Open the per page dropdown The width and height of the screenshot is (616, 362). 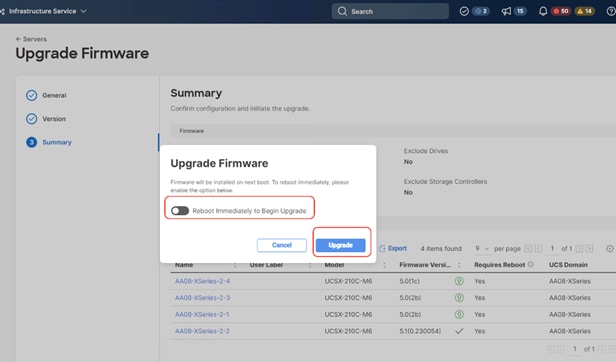(482, 248)
